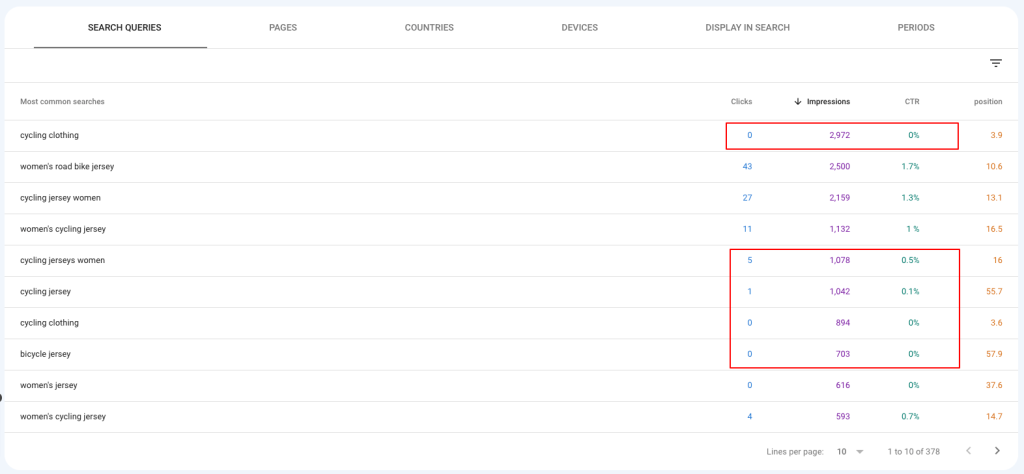The height and width of the screenshot is (474, 1024).
Task: Go to previous page arrow
Action: (x=968, y=450)
